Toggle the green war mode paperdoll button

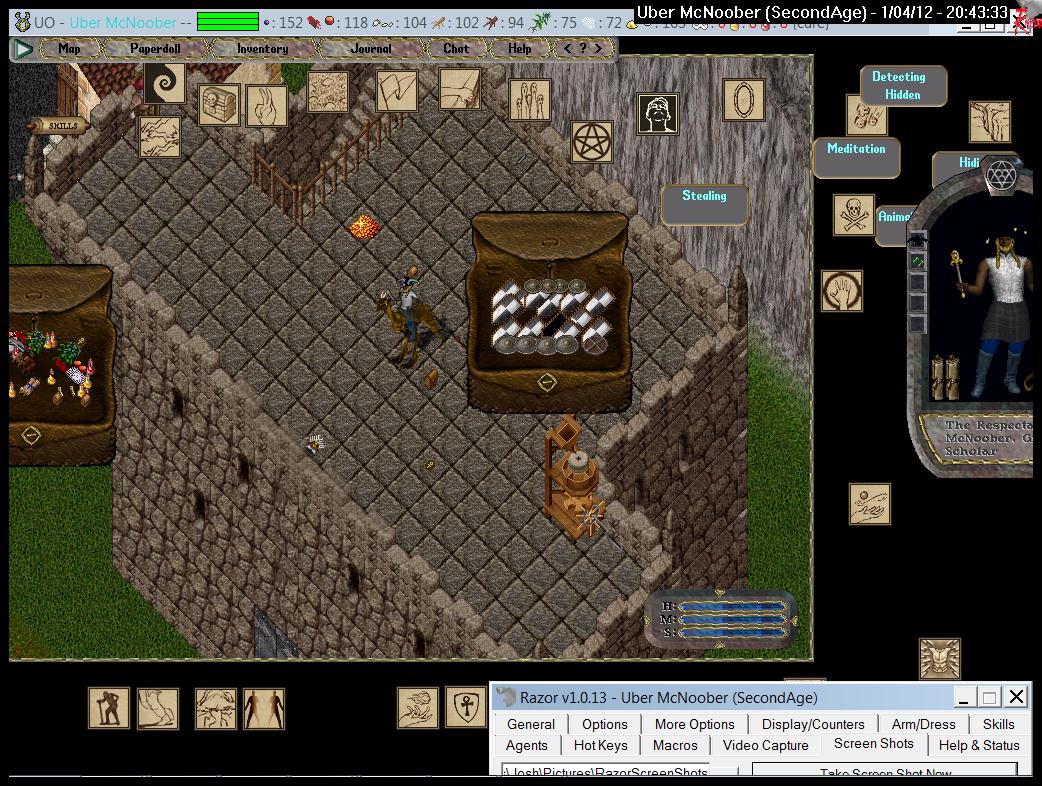[x=917, y=262]
